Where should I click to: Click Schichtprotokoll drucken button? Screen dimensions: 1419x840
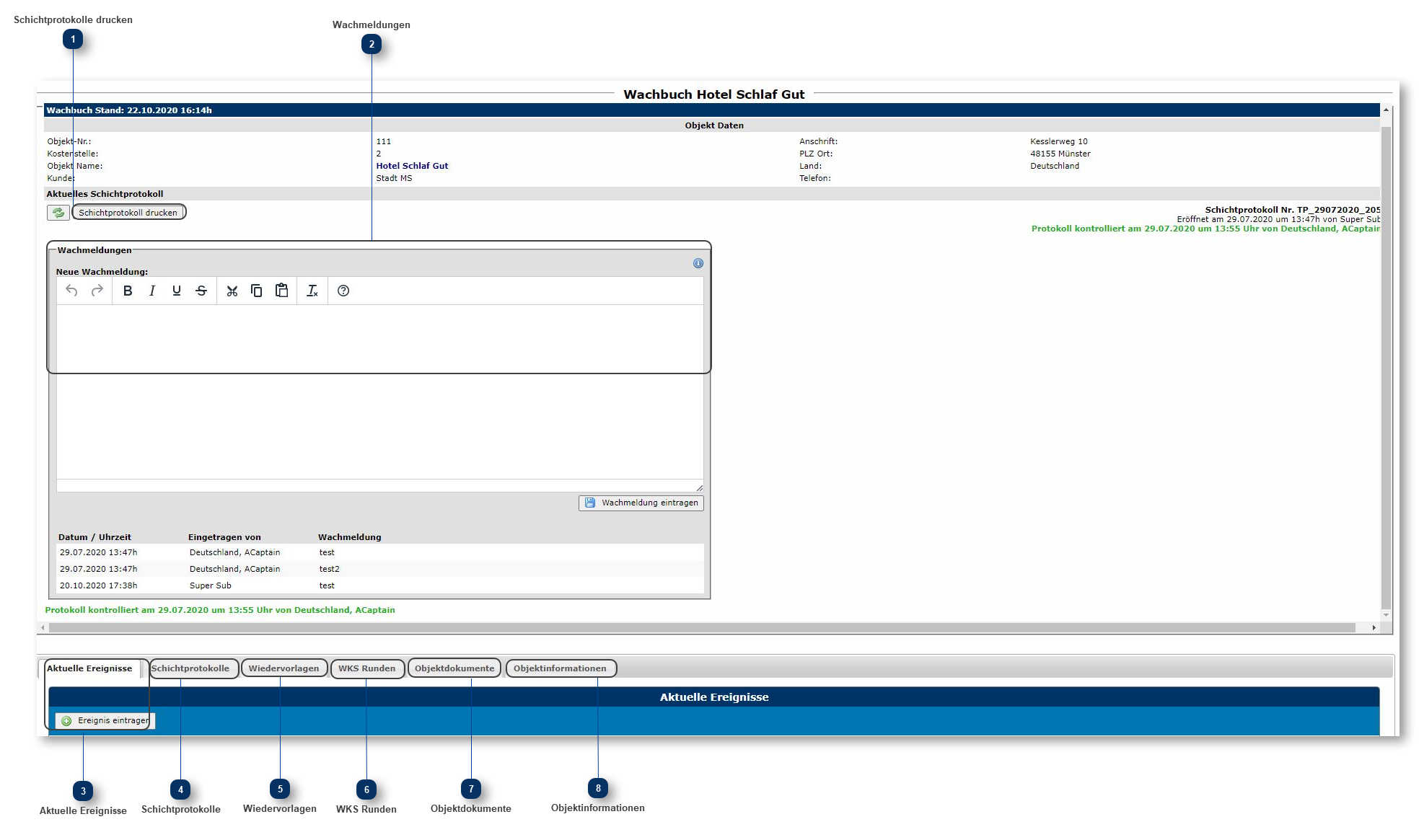(x=129, y=212)
